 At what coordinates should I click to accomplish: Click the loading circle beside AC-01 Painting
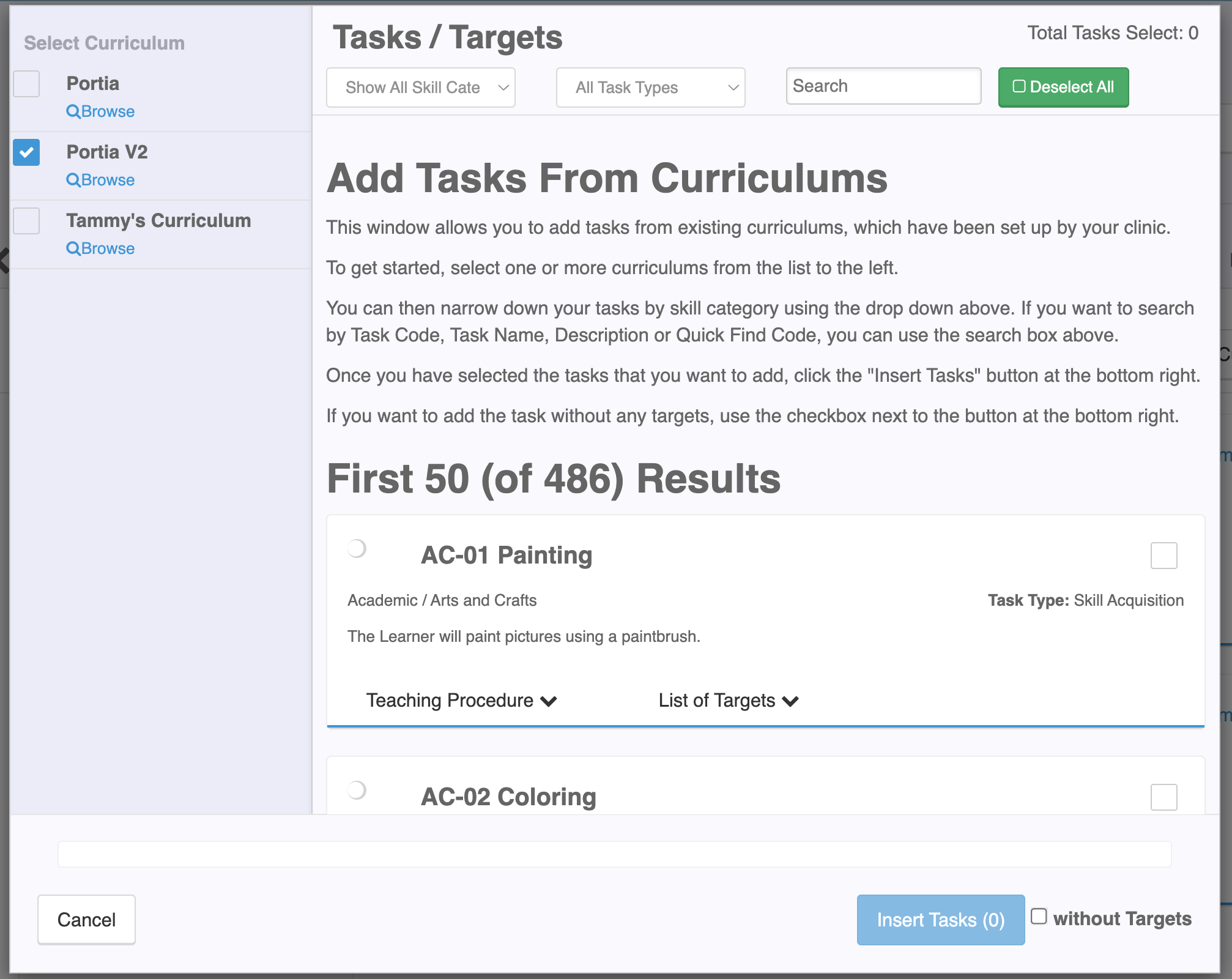(357, 548)
